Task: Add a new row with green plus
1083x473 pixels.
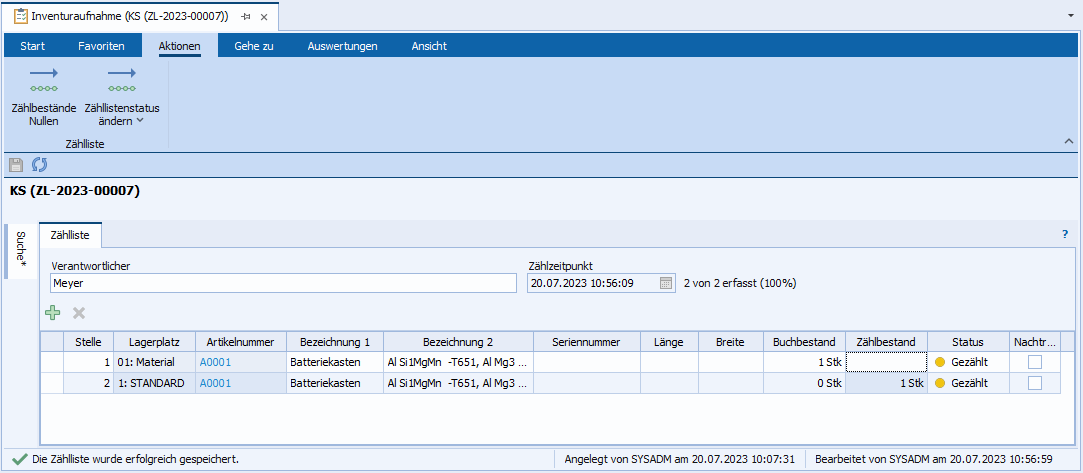Action: click(53, 313)
